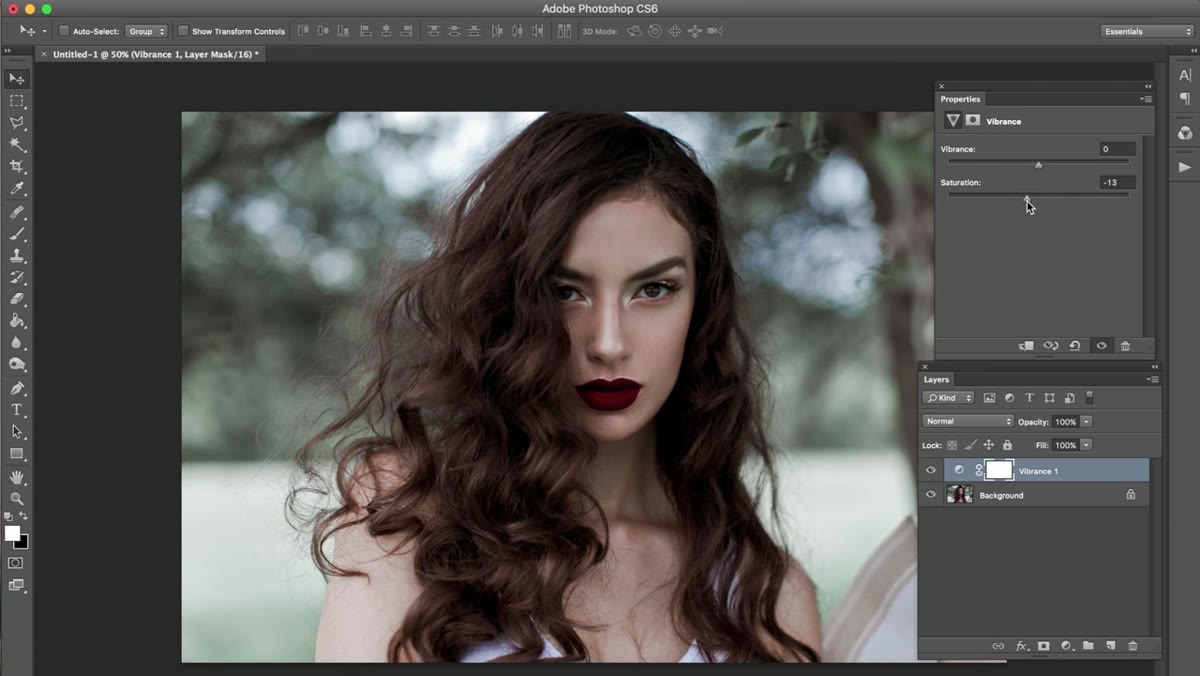Open the Layers panel flyout menu
The image size is (1200, 676).
click(1151, 380)
